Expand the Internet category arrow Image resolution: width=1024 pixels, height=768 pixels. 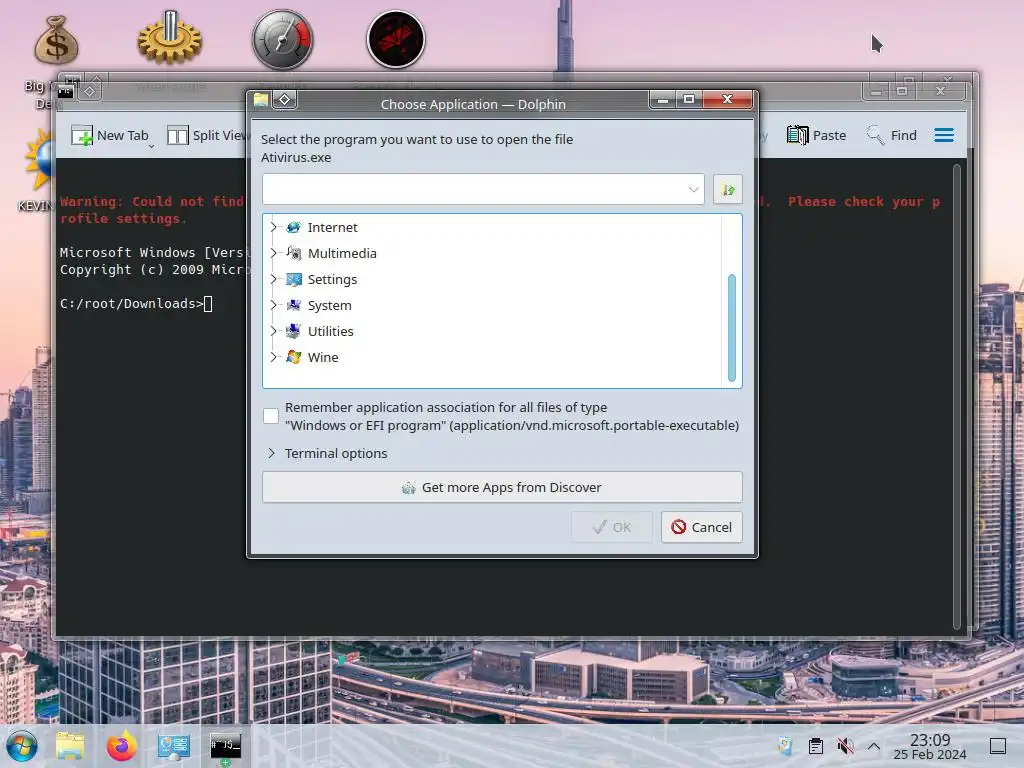[x=274, y=227]
